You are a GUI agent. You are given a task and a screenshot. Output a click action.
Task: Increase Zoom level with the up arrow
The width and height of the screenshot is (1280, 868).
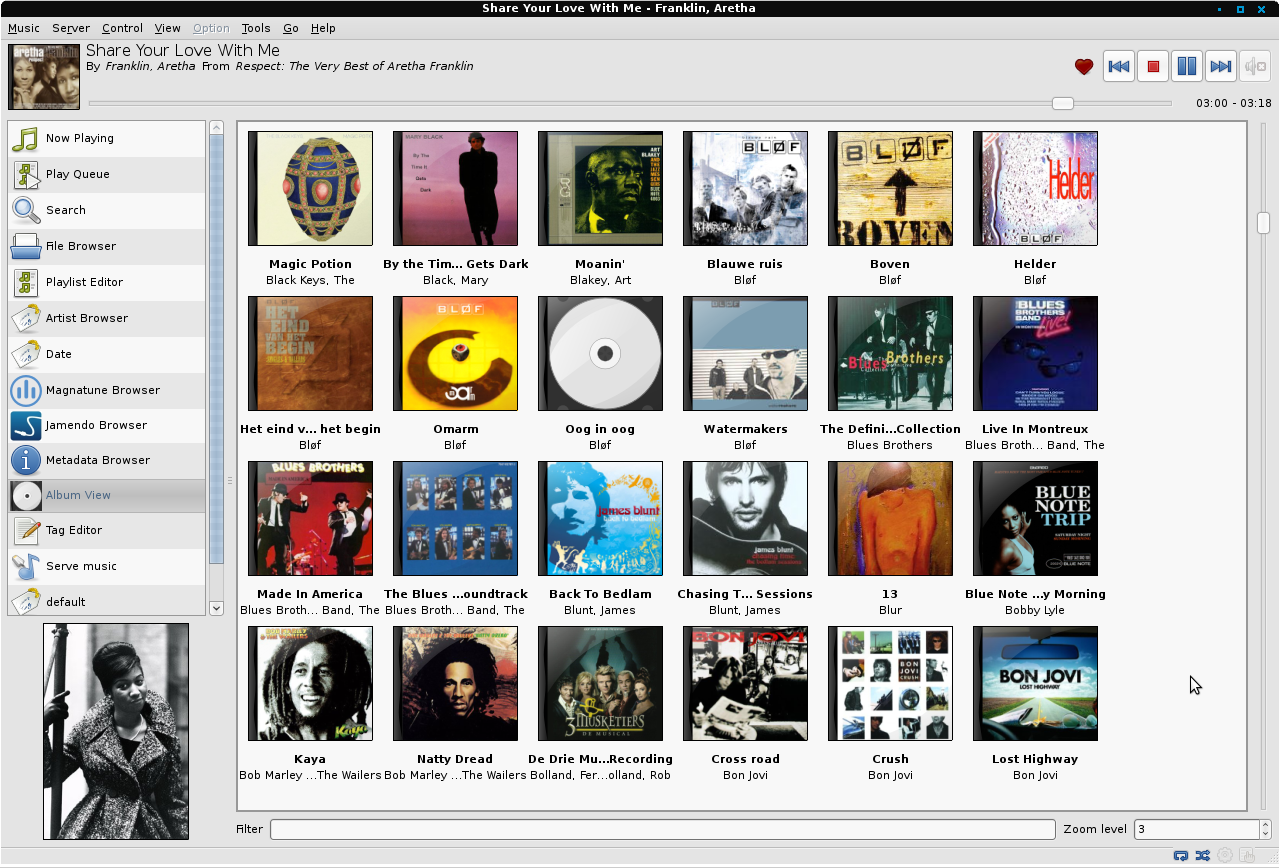(x=1265, y=824)
